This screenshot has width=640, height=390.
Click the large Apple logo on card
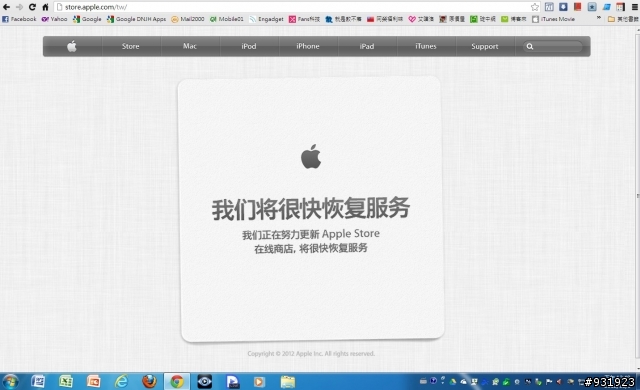(x=311, y=156)
